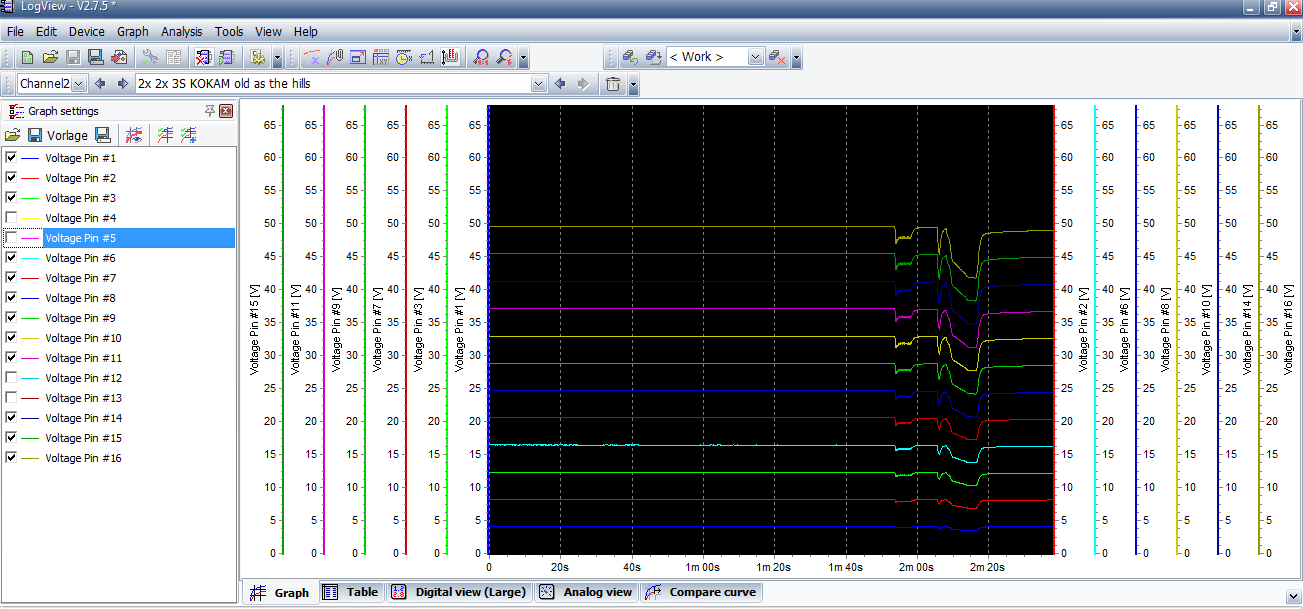Viewport: 1303px width, 609px height.
Task: Go to previous recording arrow after title box
Action: [x=560, y=84]
